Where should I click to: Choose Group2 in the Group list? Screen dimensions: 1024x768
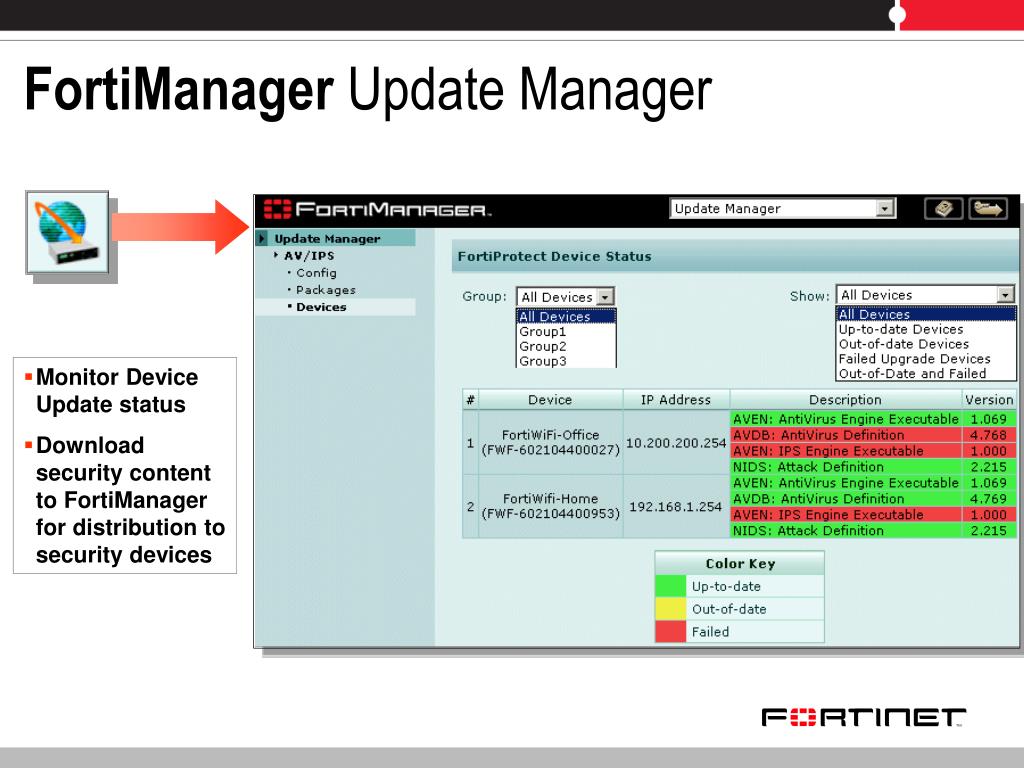coord(566,346)
